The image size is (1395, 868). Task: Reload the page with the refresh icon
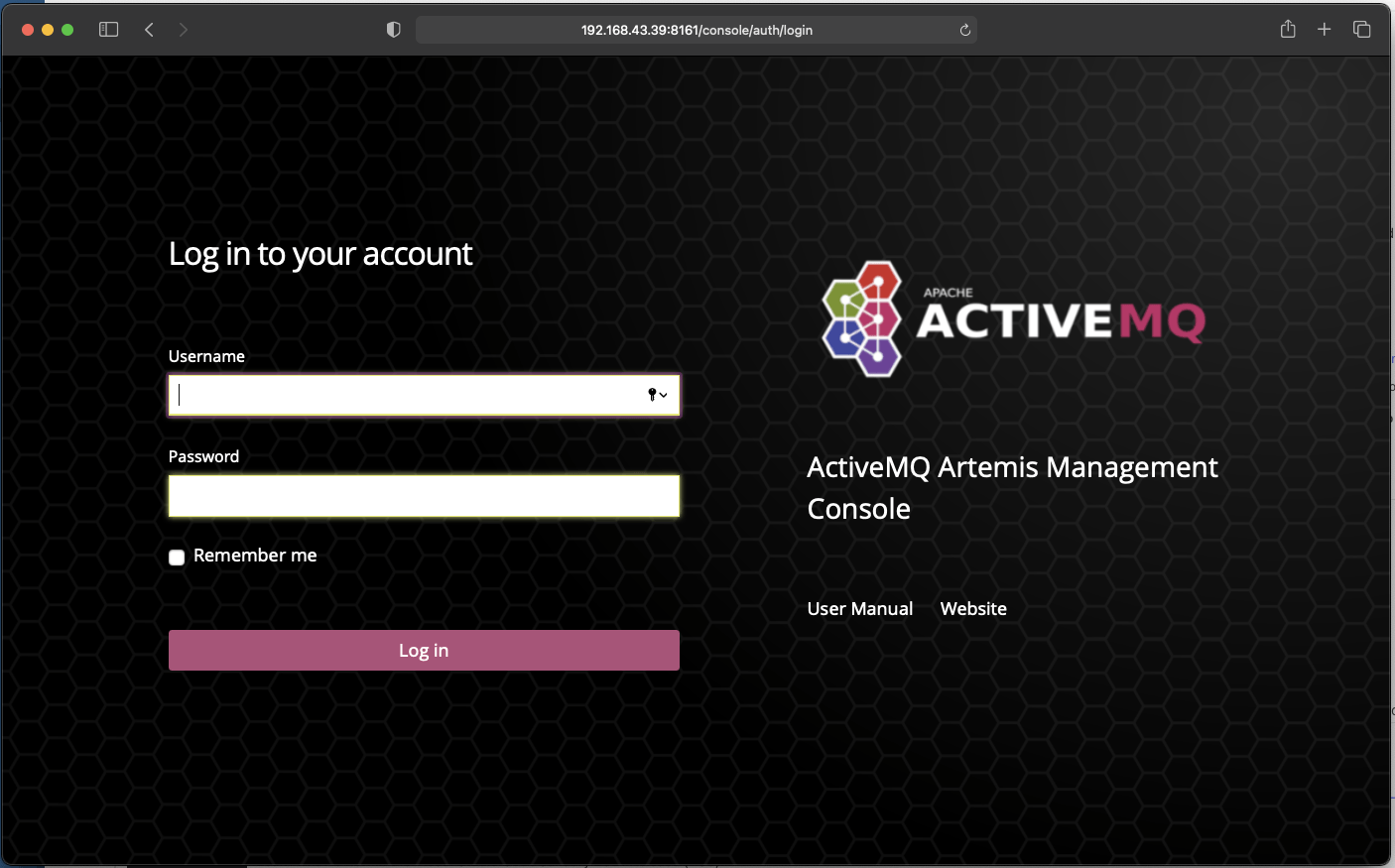click(964, 30)
